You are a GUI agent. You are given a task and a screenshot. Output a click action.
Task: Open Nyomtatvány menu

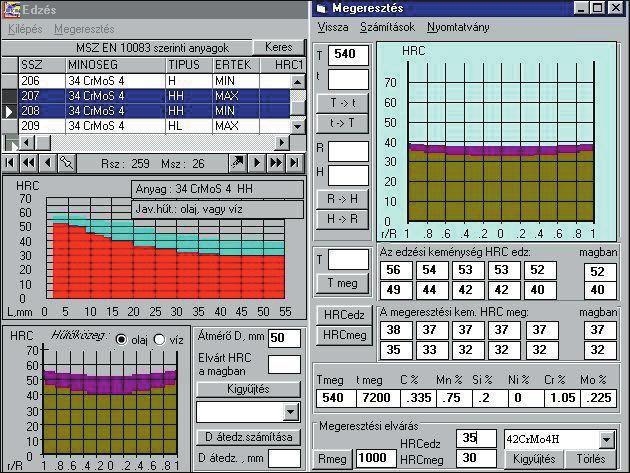pos(458,27)
